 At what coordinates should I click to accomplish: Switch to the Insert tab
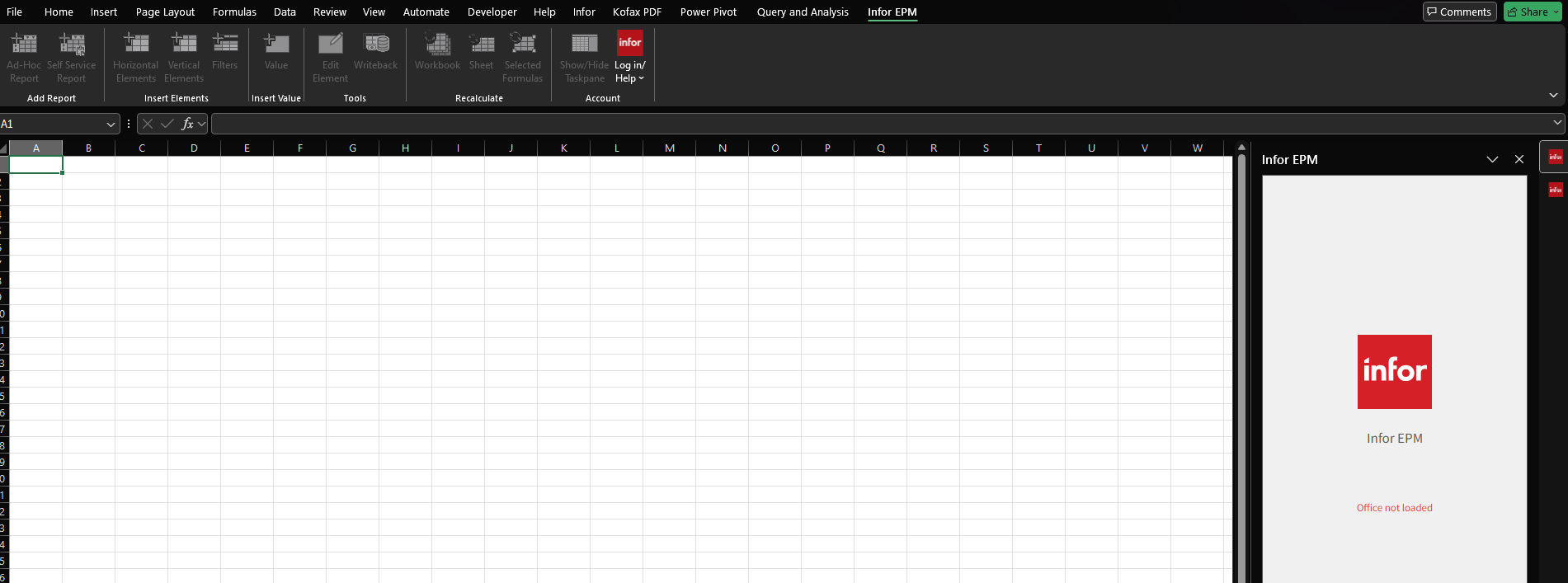[104, 12]
